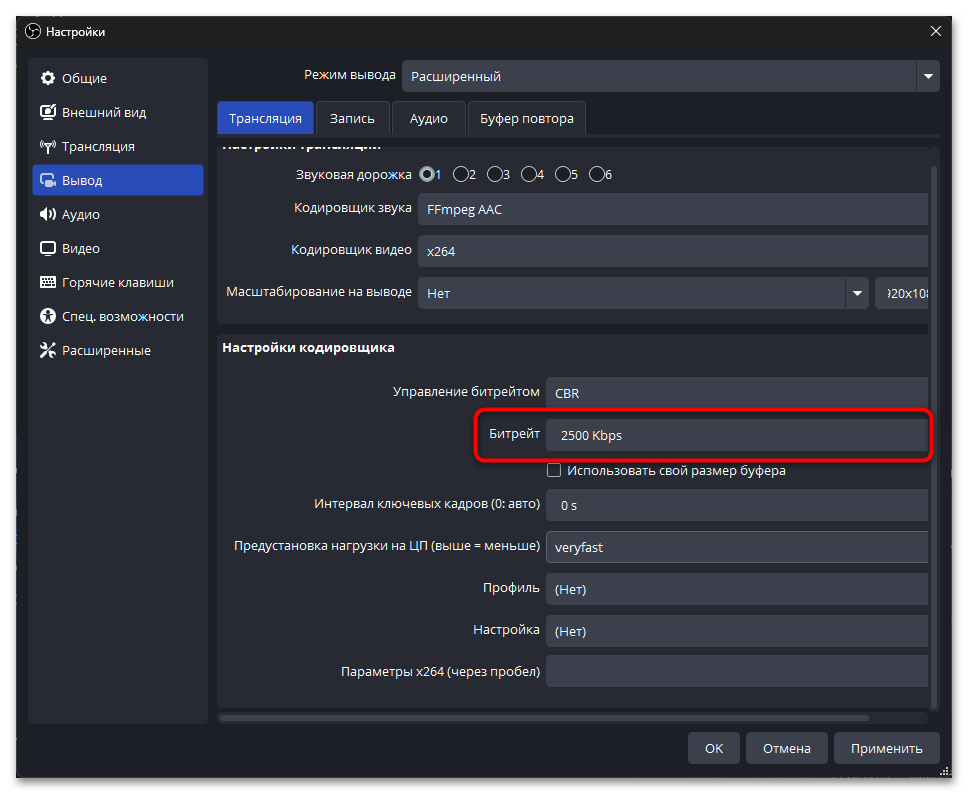Open the Трансляция stream antenna icon
Viewport: 968px width, 794px height.
[47, 146]
